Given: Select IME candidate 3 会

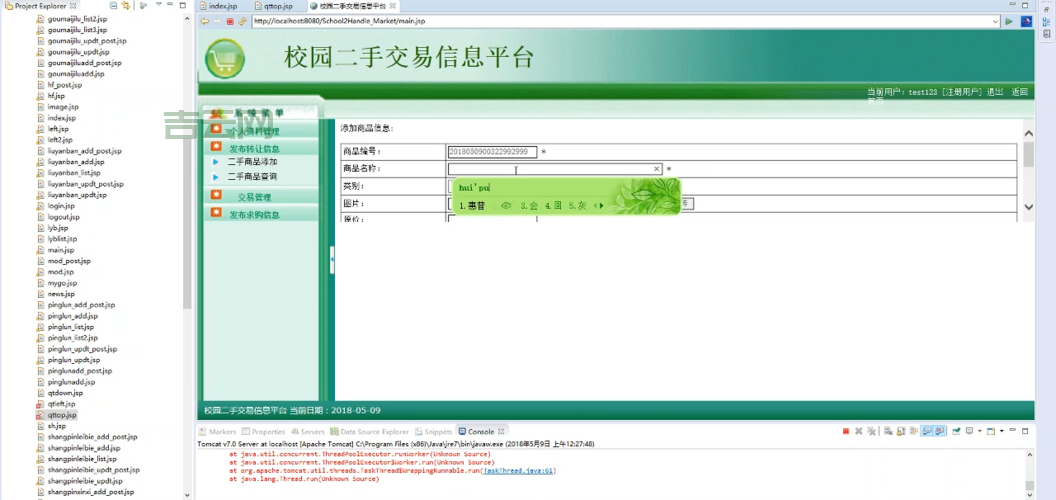Looking at the screenshot, I should 529,206.
